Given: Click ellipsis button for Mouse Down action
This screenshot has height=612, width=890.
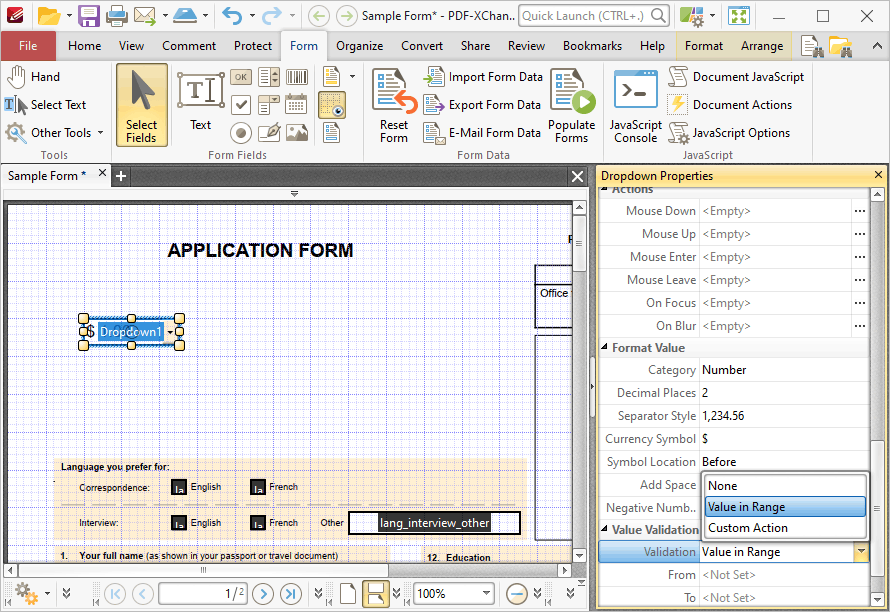Looking at the screenshot, I should [860, 211].
